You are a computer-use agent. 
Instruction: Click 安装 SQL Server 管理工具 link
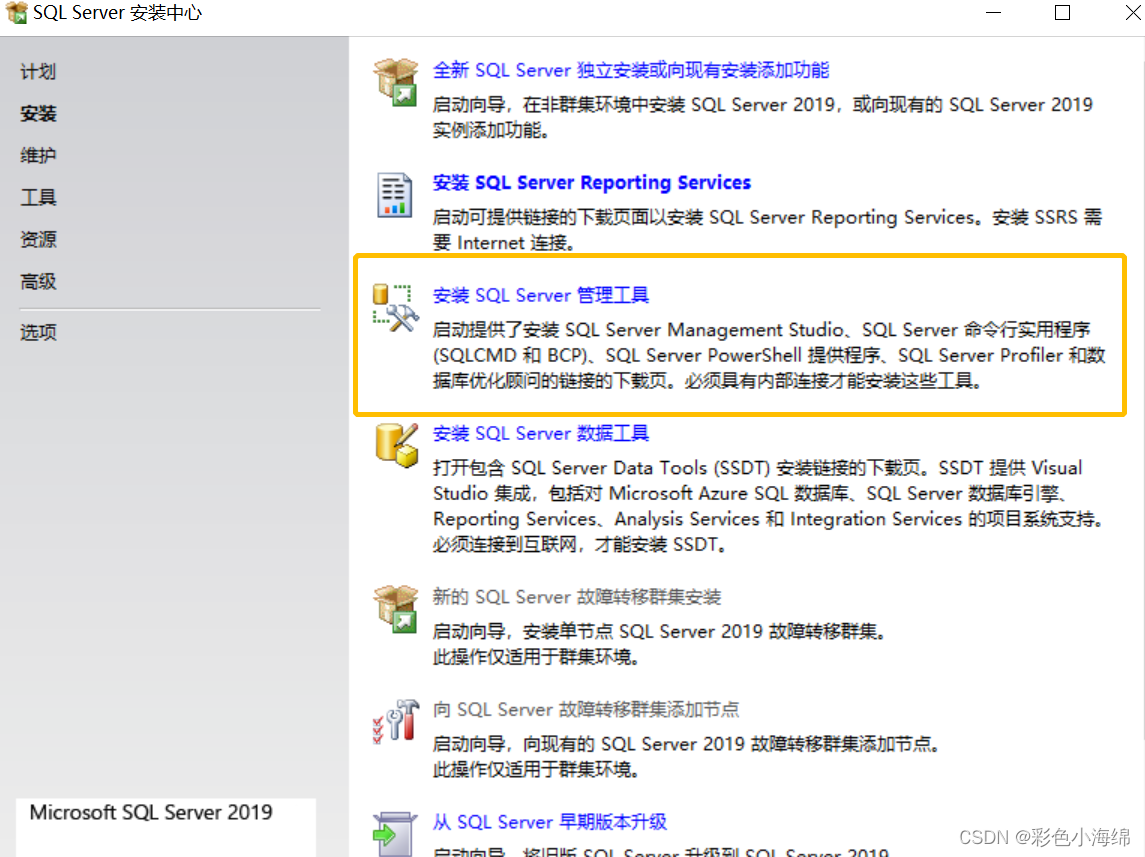click(540, 295)
